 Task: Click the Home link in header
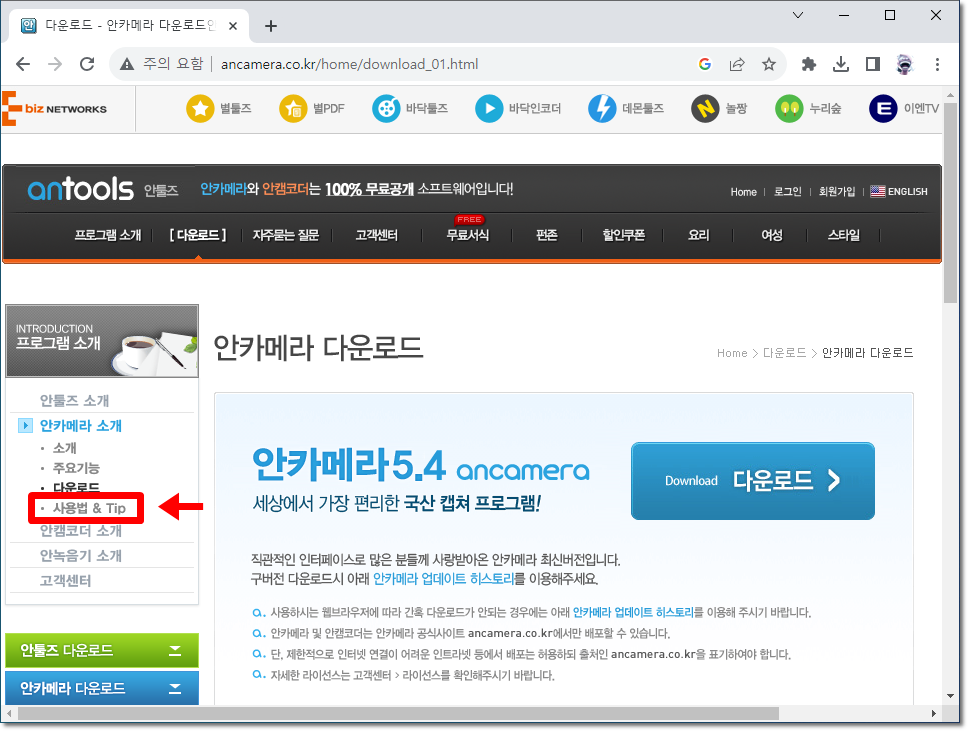point(743,192)
